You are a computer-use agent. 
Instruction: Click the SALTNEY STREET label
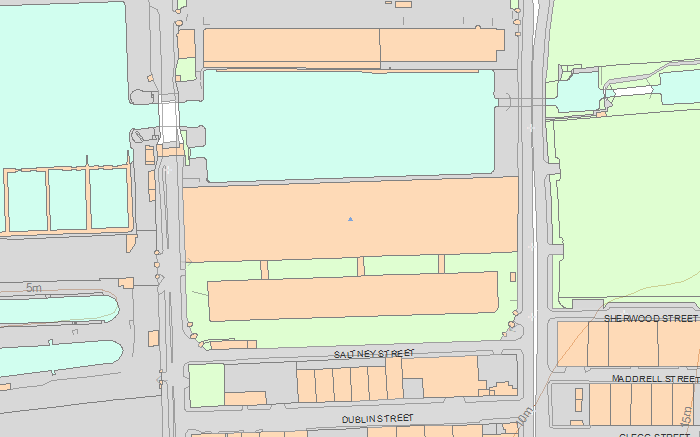point(374,354)
